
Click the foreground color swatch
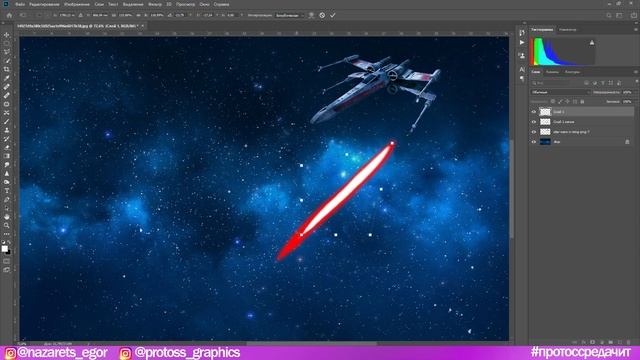[4, 249]
